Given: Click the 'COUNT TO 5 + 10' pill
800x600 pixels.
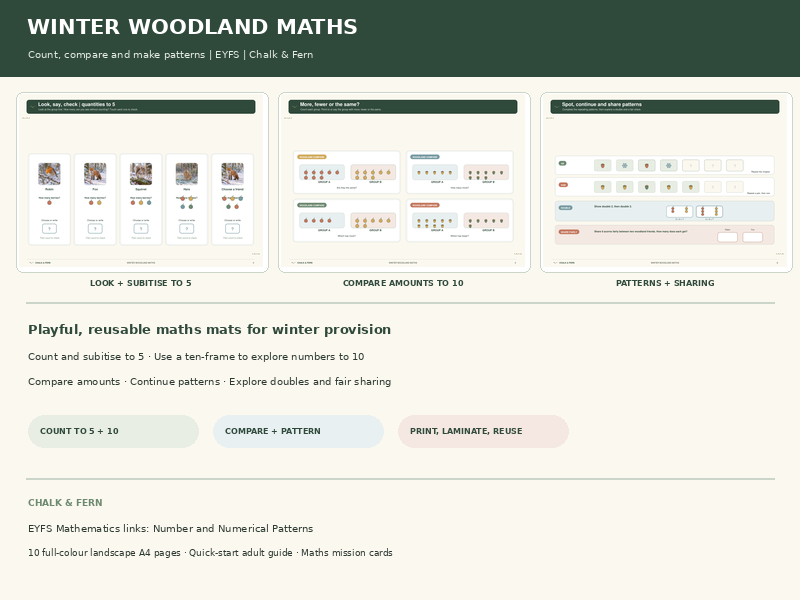Looking at the screenshot, I should pyautogui.click(x=113, y=431).
